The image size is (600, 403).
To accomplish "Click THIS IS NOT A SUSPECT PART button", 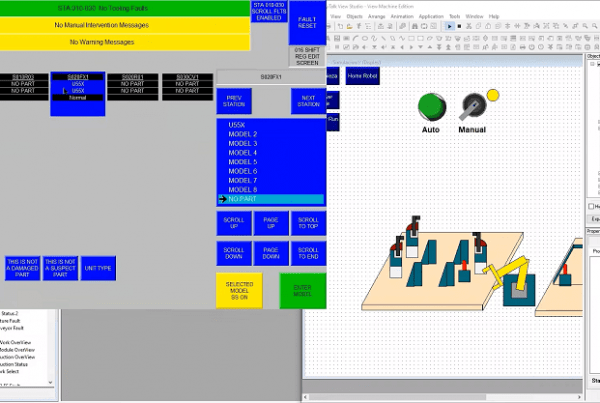I will click(x=60, y=268).
